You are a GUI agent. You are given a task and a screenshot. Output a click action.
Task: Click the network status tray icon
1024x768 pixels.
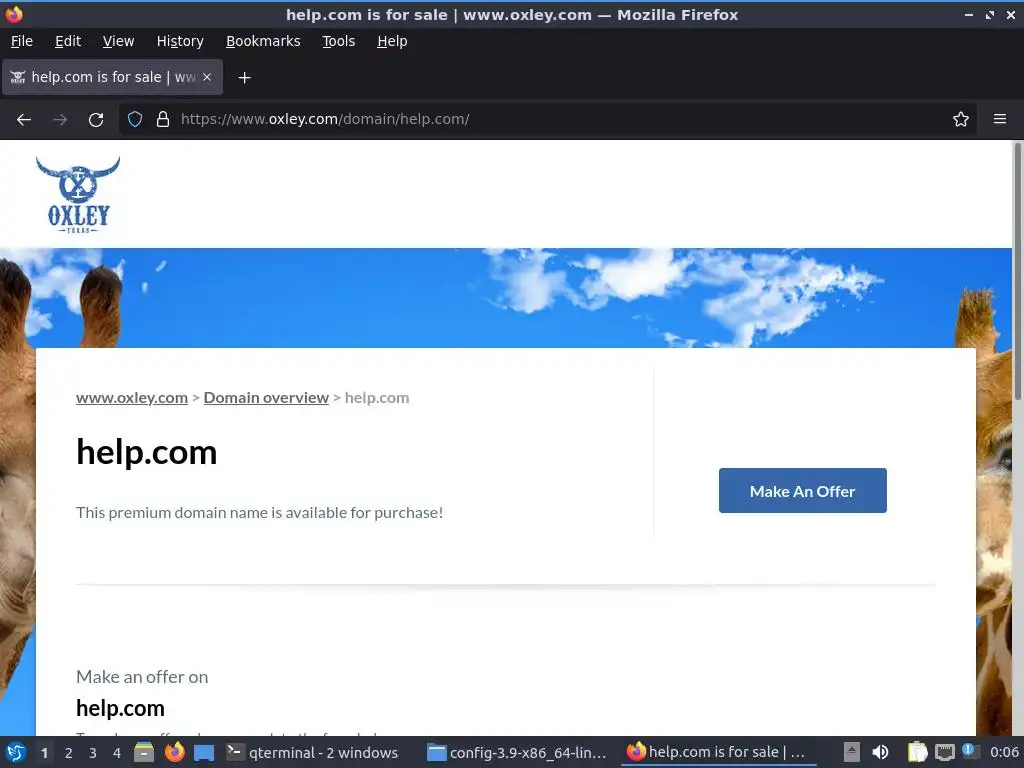tap(944, 752)
